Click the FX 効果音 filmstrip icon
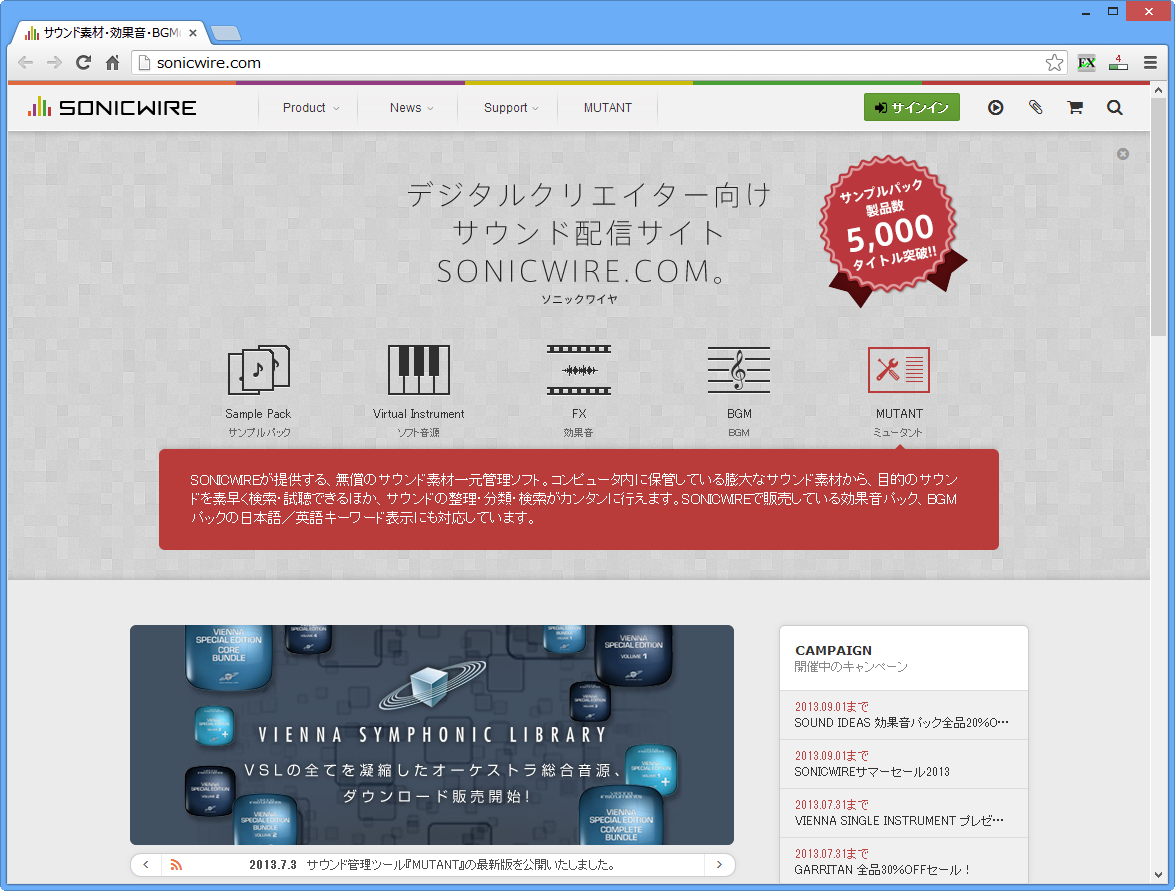 578,370
